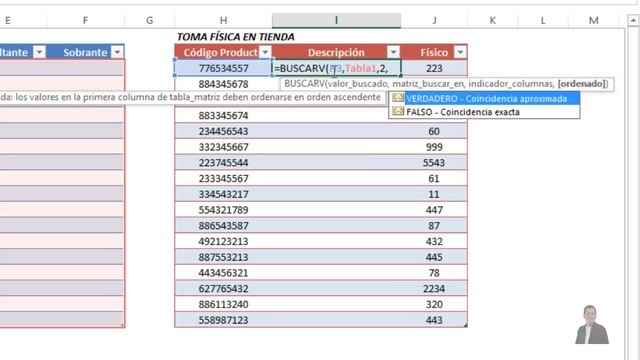Select cell with code 884345678

[223, 84]
